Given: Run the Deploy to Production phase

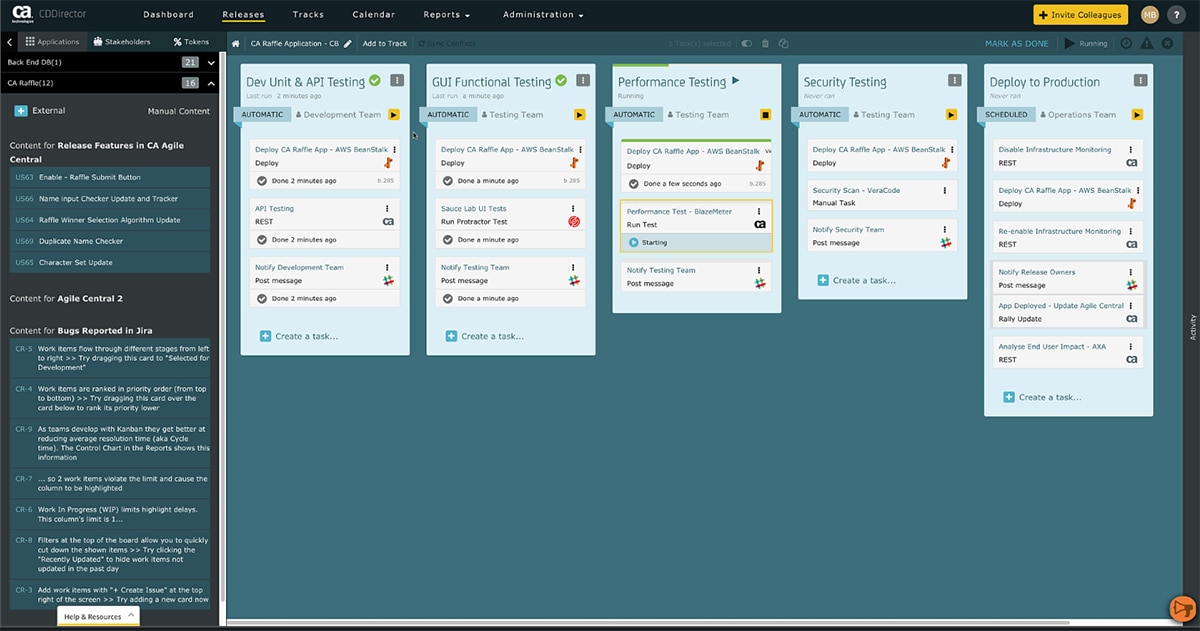Looking at the screenshot, I should (1138, 115).
